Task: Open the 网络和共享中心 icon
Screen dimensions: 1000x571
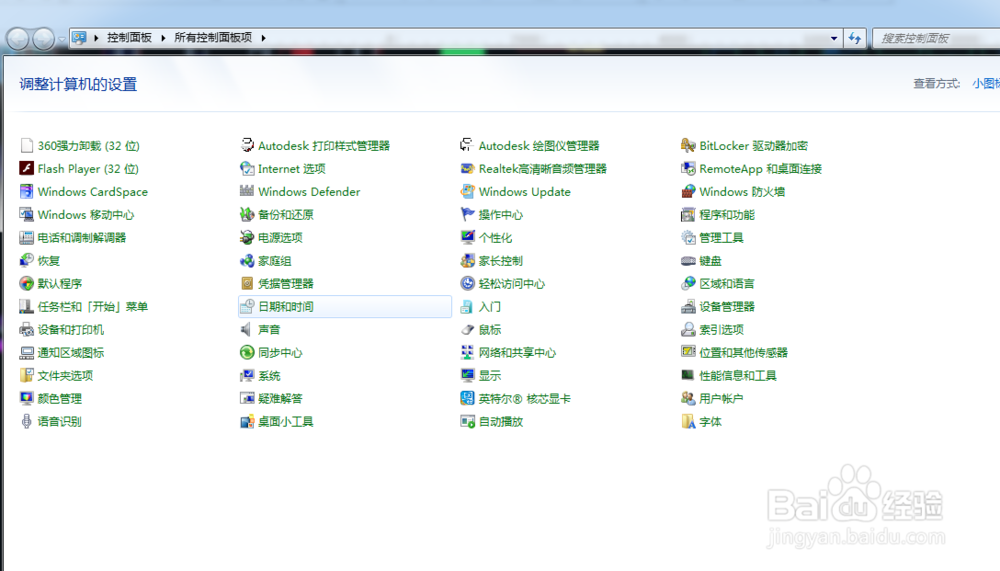Action: [x=467, y=352]
